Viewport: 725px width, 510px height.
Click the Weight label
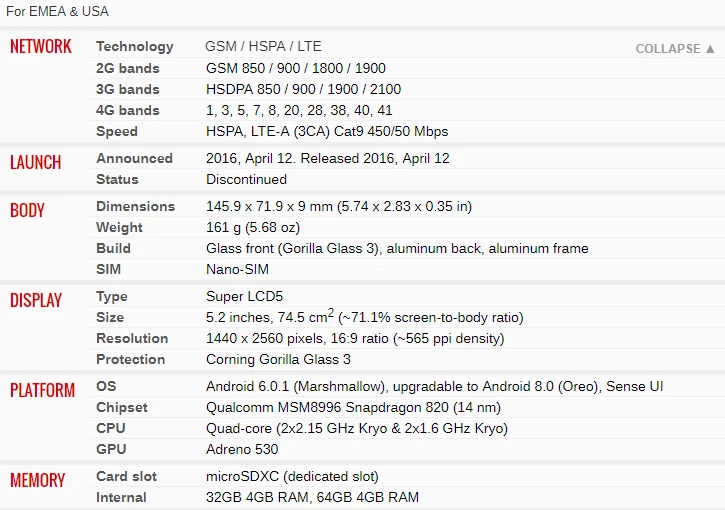(119, 227)
